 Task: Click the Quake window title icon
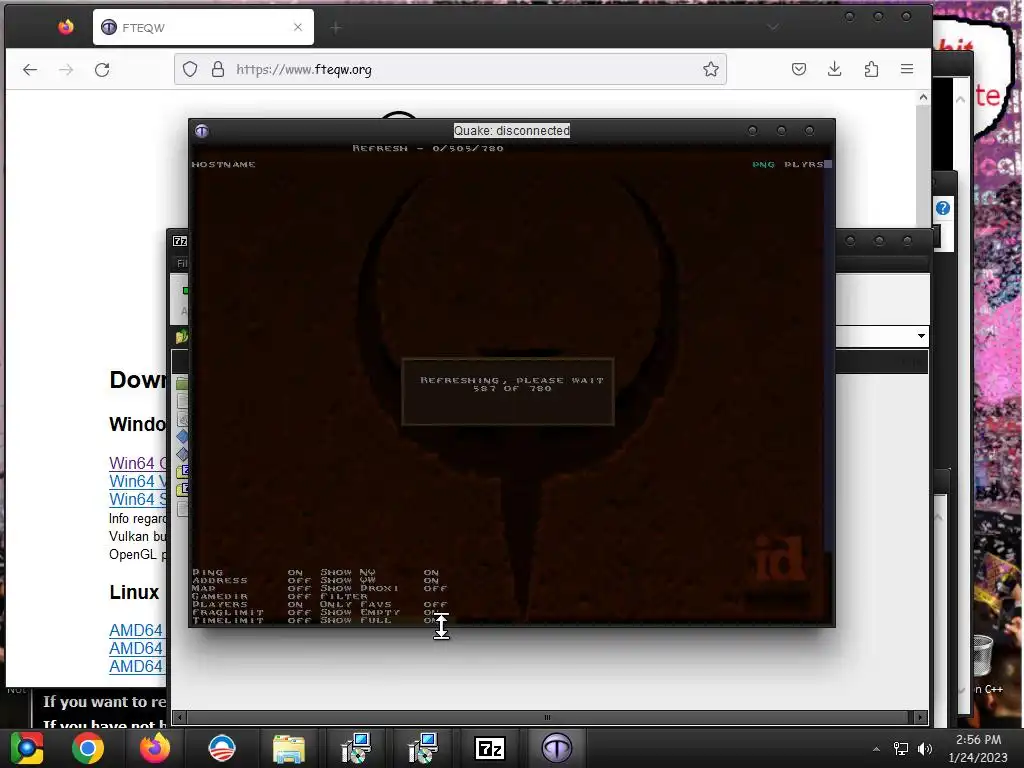(x=202, y=131)
